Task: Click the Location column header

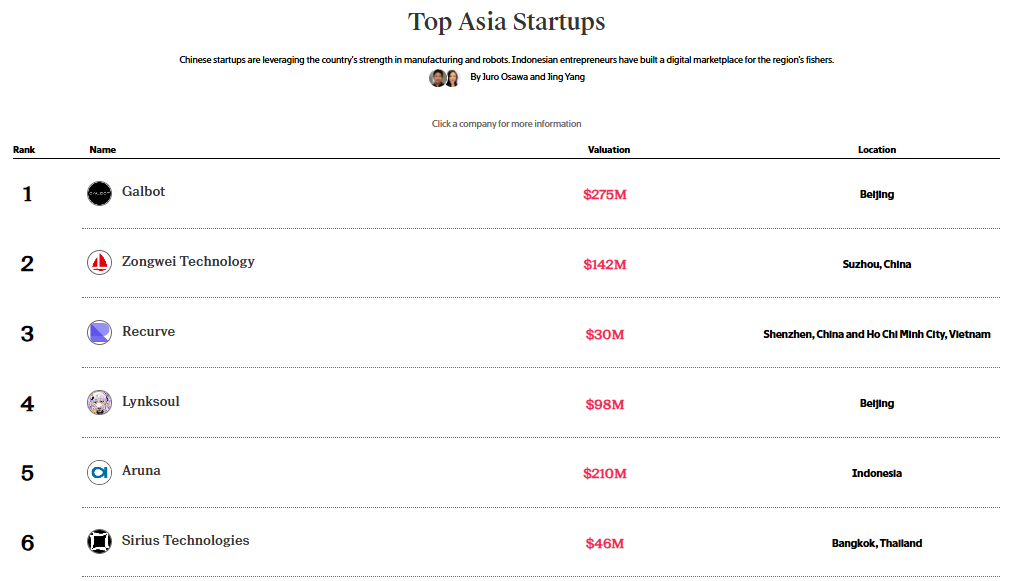Action: pos(877,150)
